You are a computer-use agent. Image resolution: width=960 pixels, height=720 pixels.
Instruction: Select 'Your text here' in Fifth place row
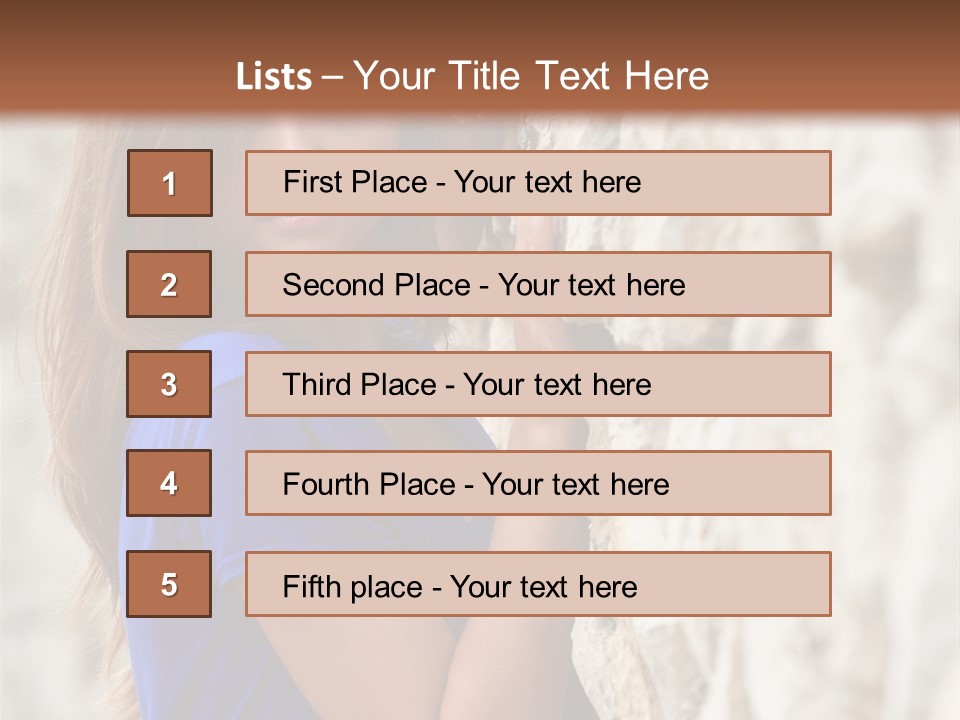544,587
